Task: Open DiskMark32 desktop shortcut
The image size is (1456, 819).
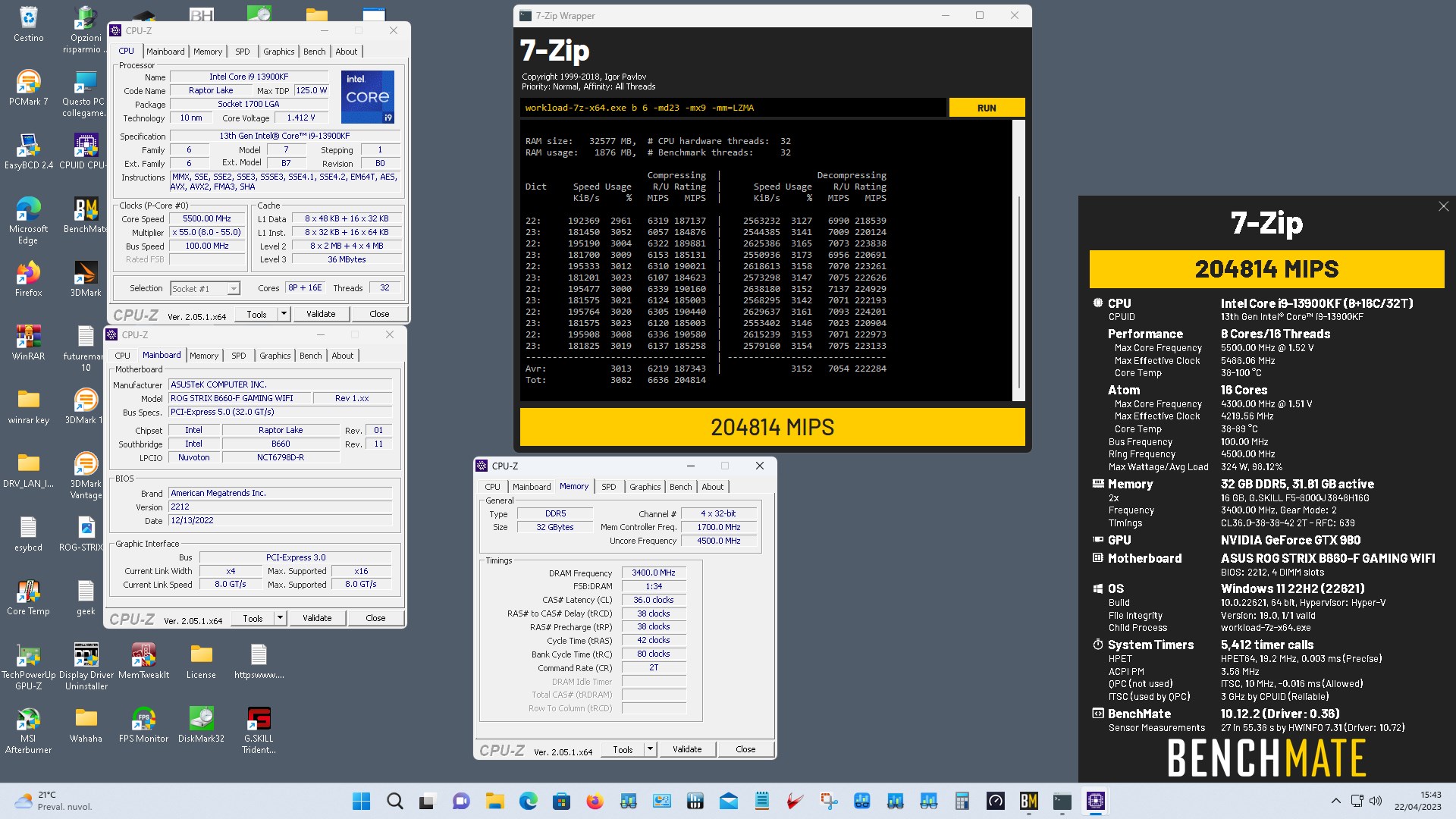Action: click(201, 724)
